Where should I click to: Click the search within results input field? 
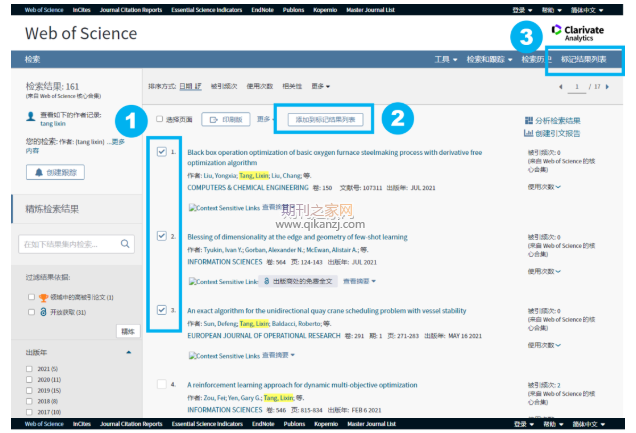(x=70, y=244)
